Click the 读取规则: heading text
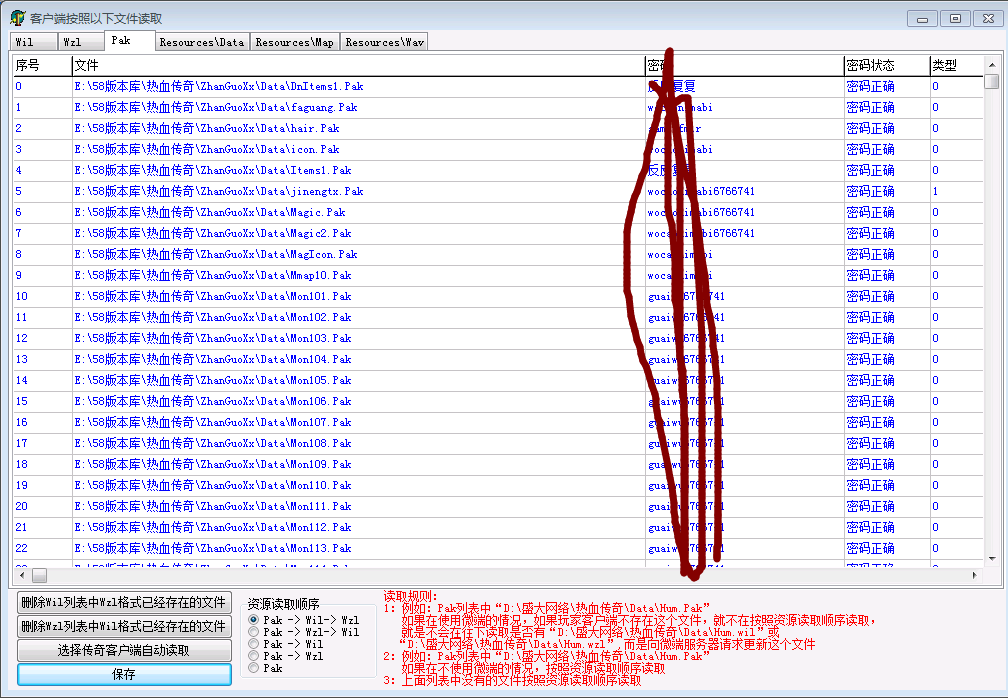1008x698 pixels. (x=410, y=596)
